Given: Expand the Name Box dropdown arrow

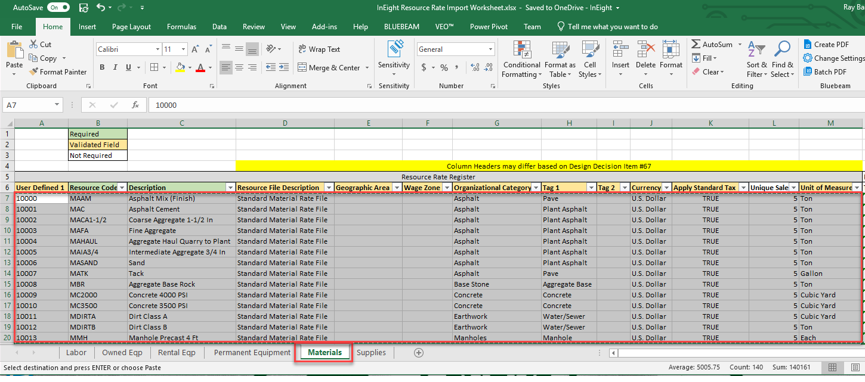Looking at the screenshot, I should pos(57,105).
